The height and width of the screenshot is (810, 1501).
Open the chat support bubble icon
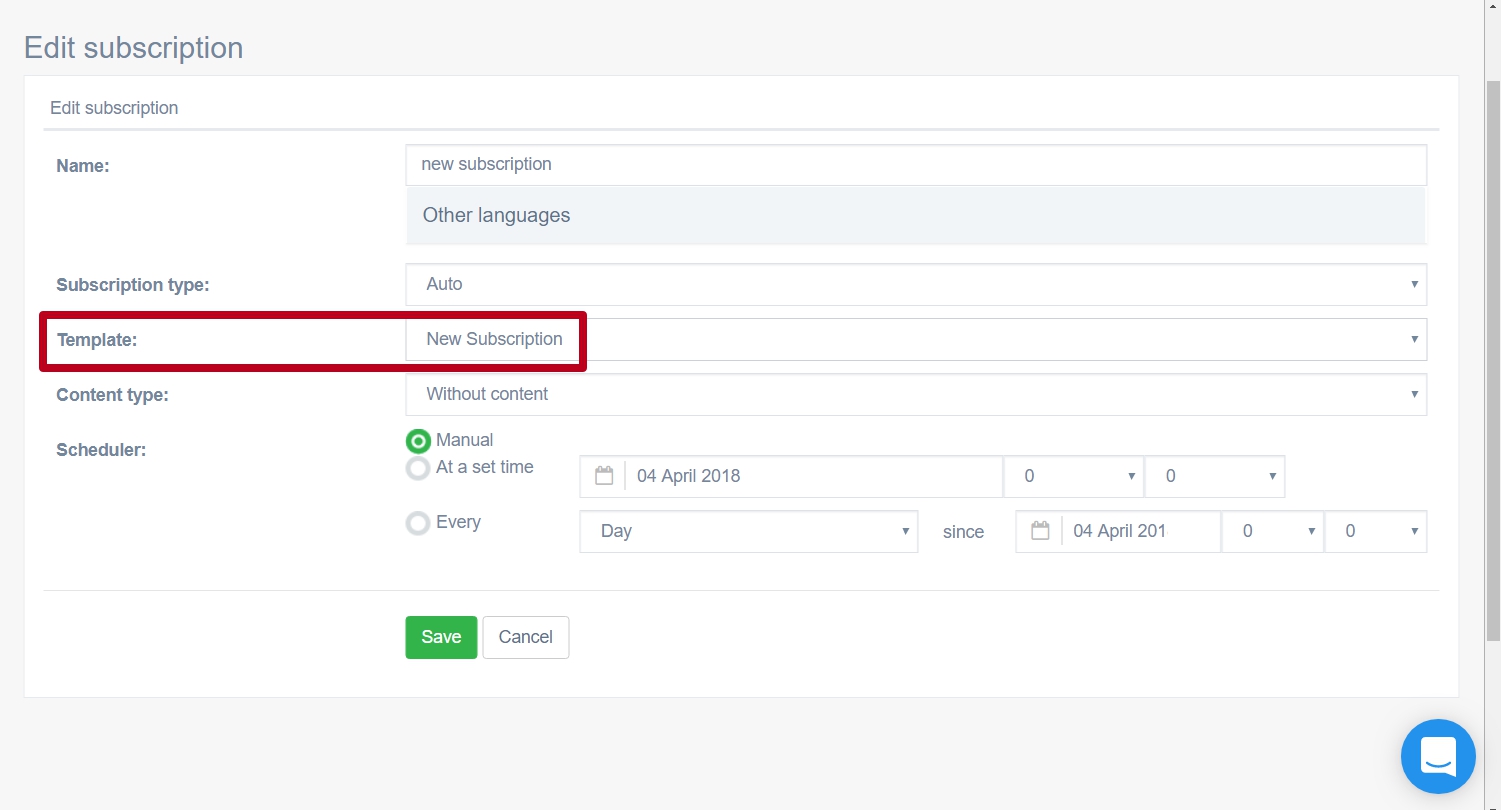(x=1438, y=757)
